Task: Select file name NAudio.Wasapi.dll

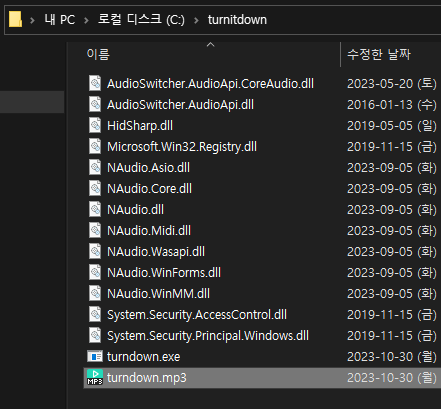Action: click(156, 252)
